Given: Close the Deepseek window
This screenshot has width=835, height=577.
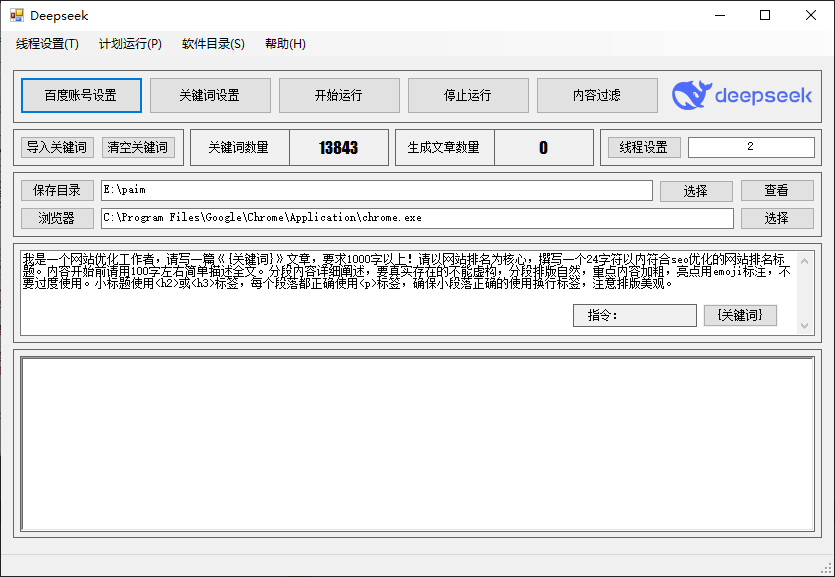Looking at the screenshot, I should [811, 15].
